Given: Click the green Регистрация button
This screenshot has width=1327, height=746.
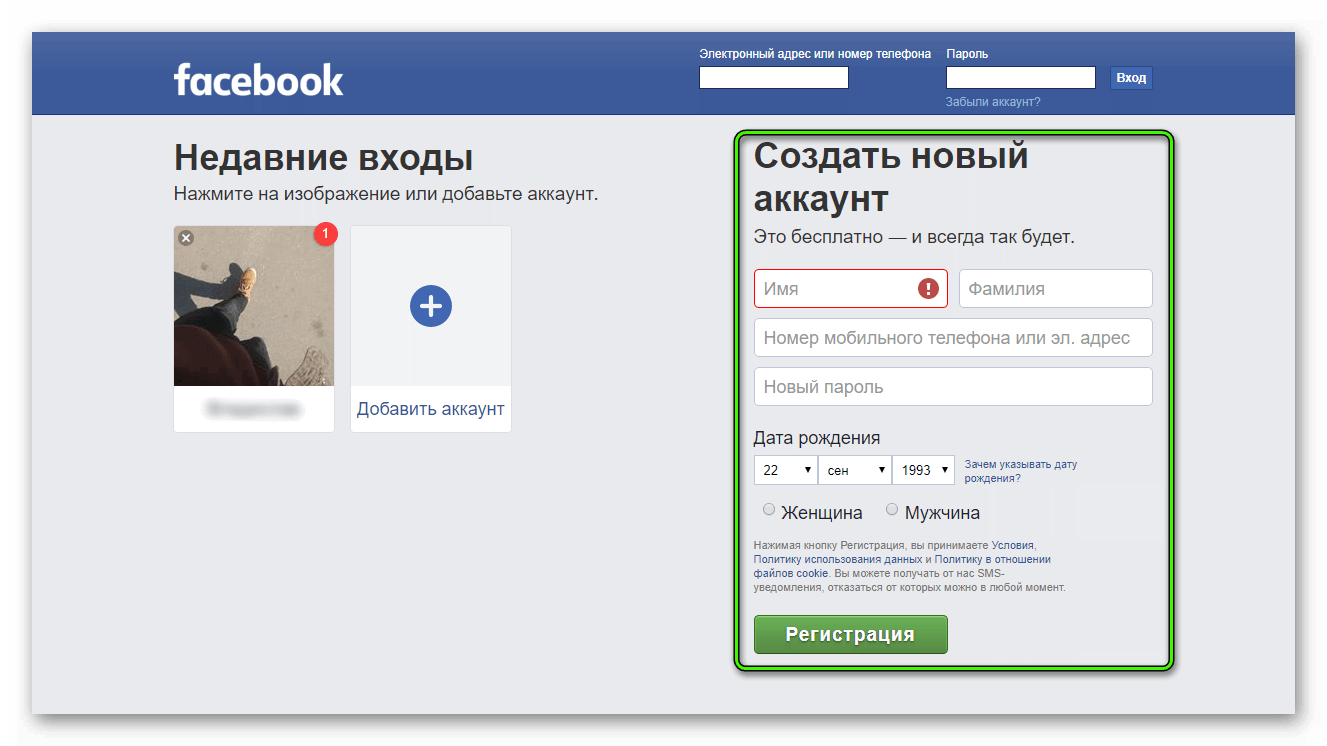Looking at the screenshot, I should pyautogui.click(x=850, y=634).
